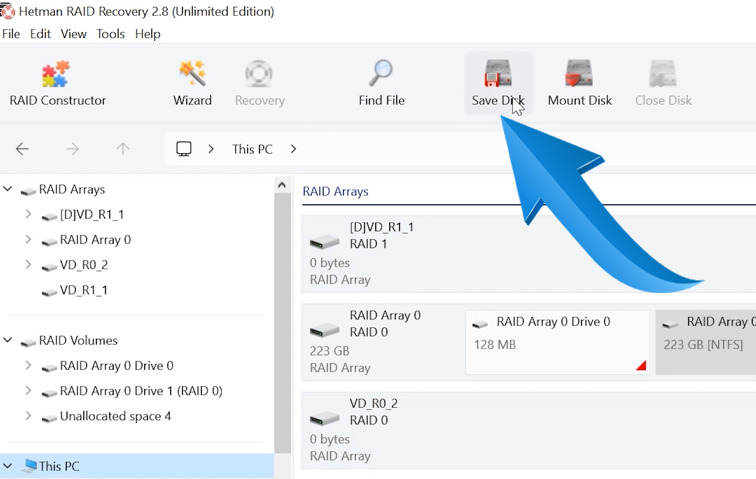Select VD_R0_2 in the tree

click(x=84, y=265)
